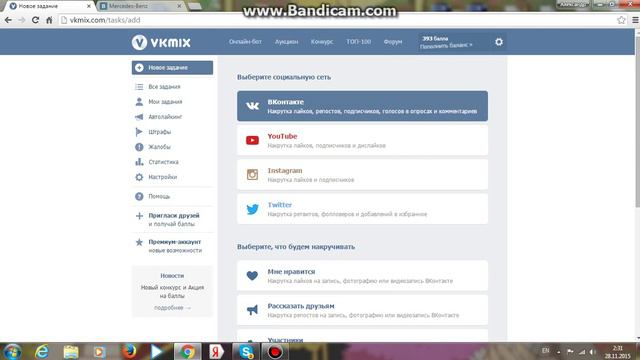This screenshot has height=360, width=640.
Task: Open Firefox from taskbar
Action: coord(129,351)
